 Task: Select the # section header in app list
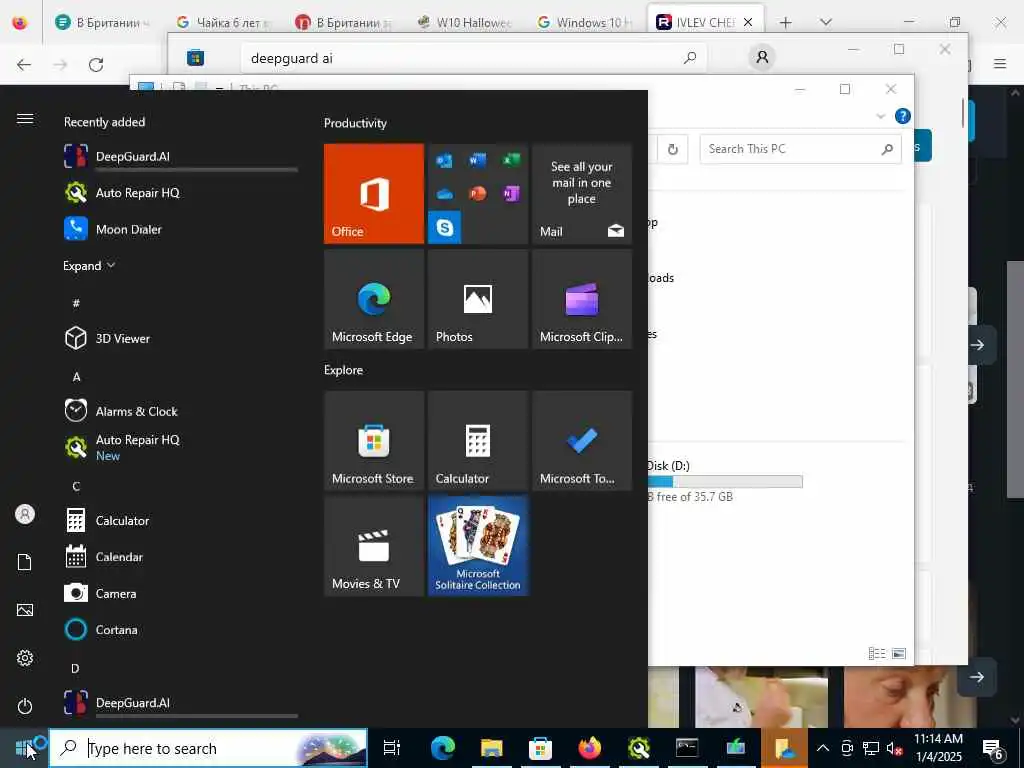pyautogui.click(x=76, y=303)
